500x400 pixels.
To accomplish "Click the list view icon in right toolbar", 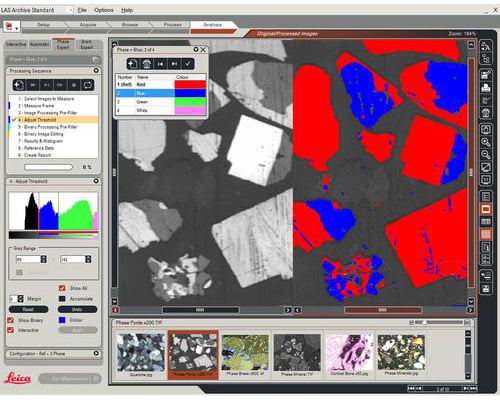I will pos(486,197).
